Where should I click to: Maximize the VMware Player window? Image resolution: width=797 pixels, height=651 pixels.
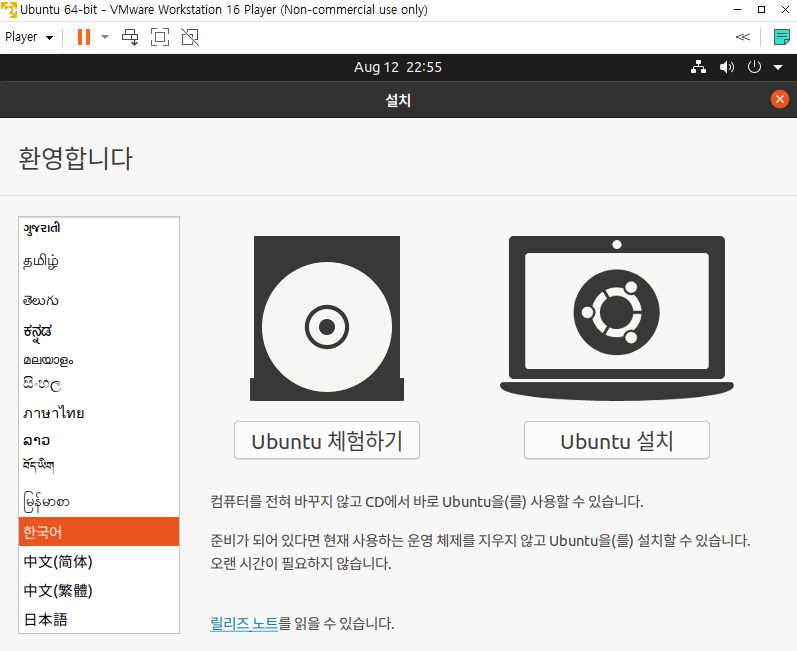coord(761,10)
